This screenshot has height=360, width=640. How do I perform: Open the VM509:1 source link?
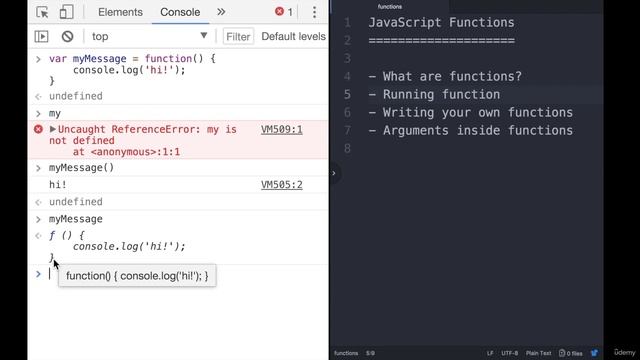click(282, 129)
